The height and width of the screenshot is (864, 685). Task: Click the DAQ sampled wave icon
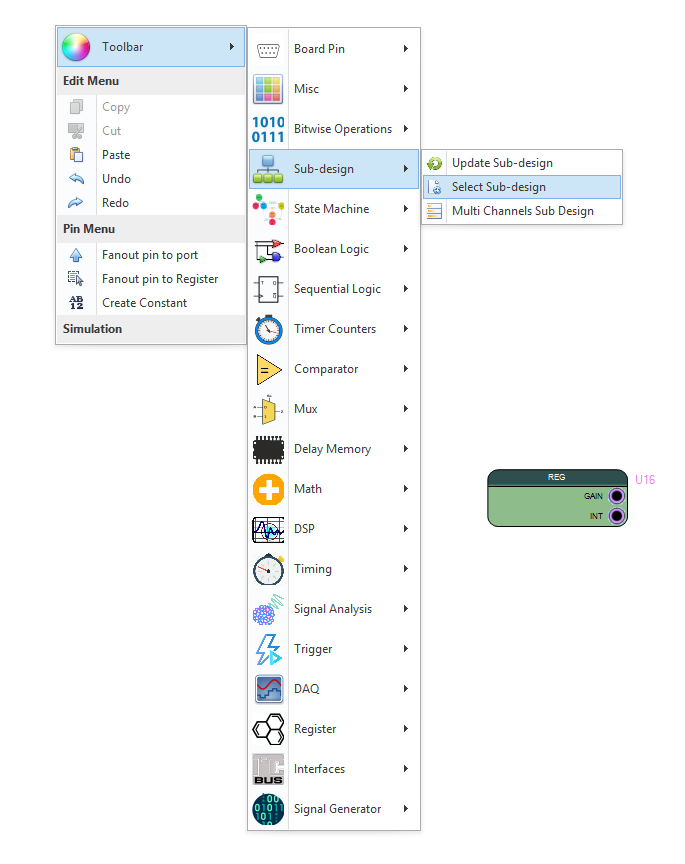269,689
